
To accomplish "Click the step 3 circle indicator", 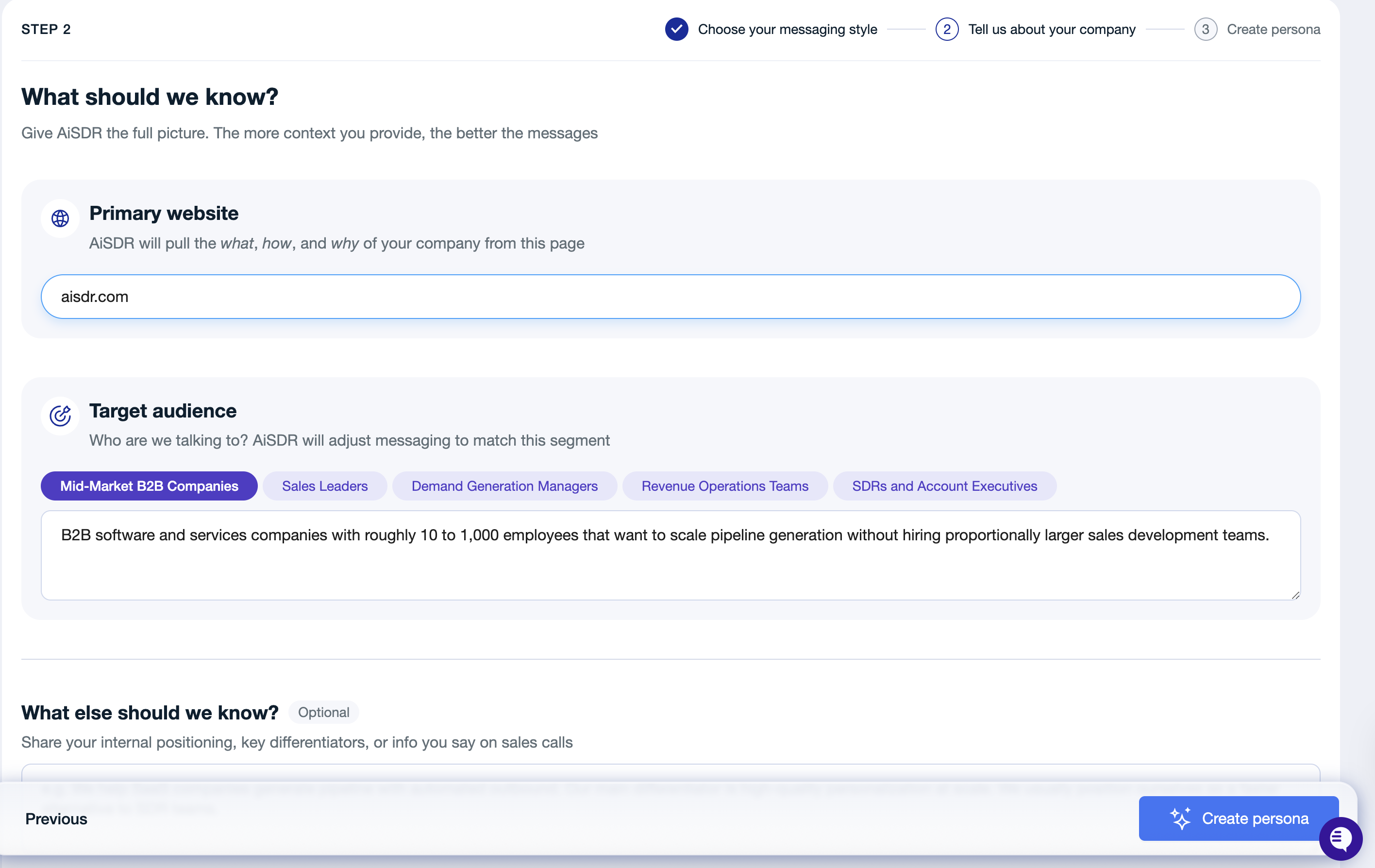I will click(1206, 29).
